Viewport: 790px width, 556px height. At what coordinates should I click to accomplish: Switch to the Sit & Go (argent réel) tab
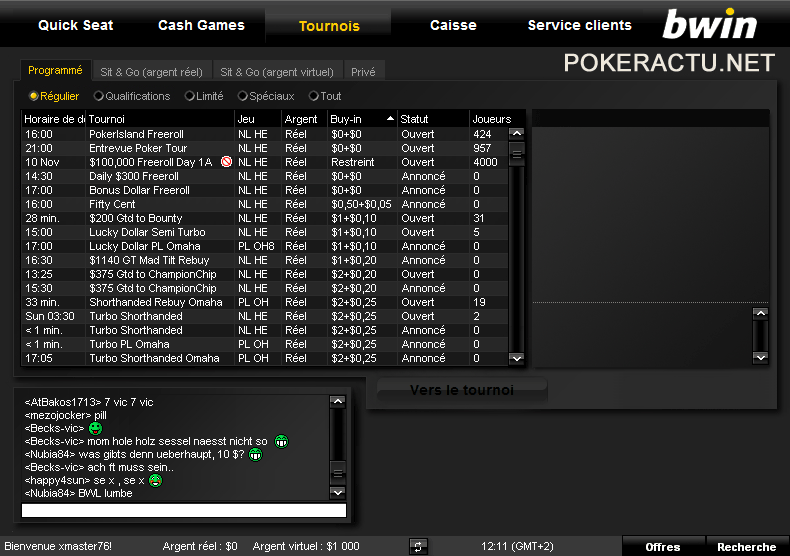(151, 72)
